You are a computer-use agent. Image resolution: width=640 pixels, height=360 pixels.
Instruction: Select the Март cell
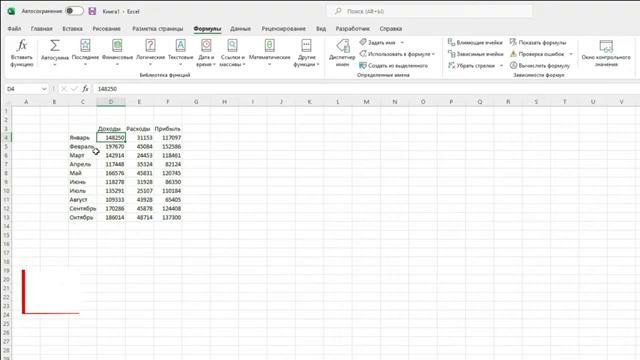tap(82, 156)
